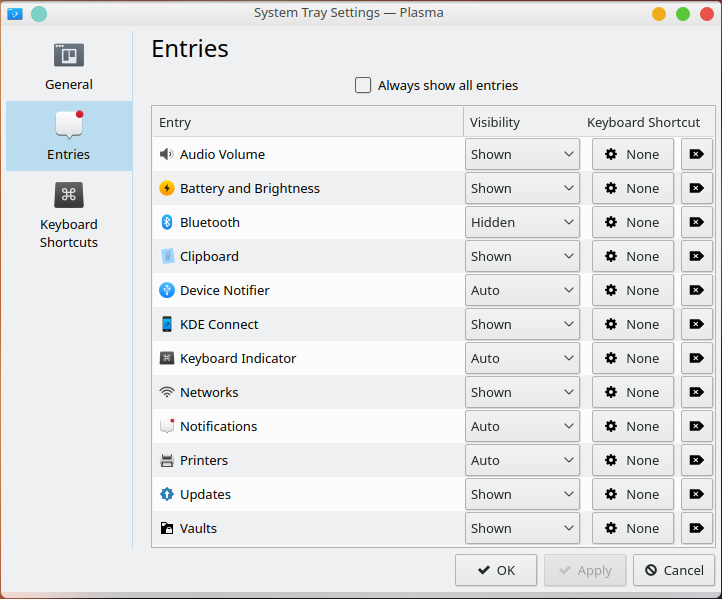Click the Audio Volume speaker icon
Image resolution: width=722 pixels, height=599 pixels.
click(x=167, y=154)
